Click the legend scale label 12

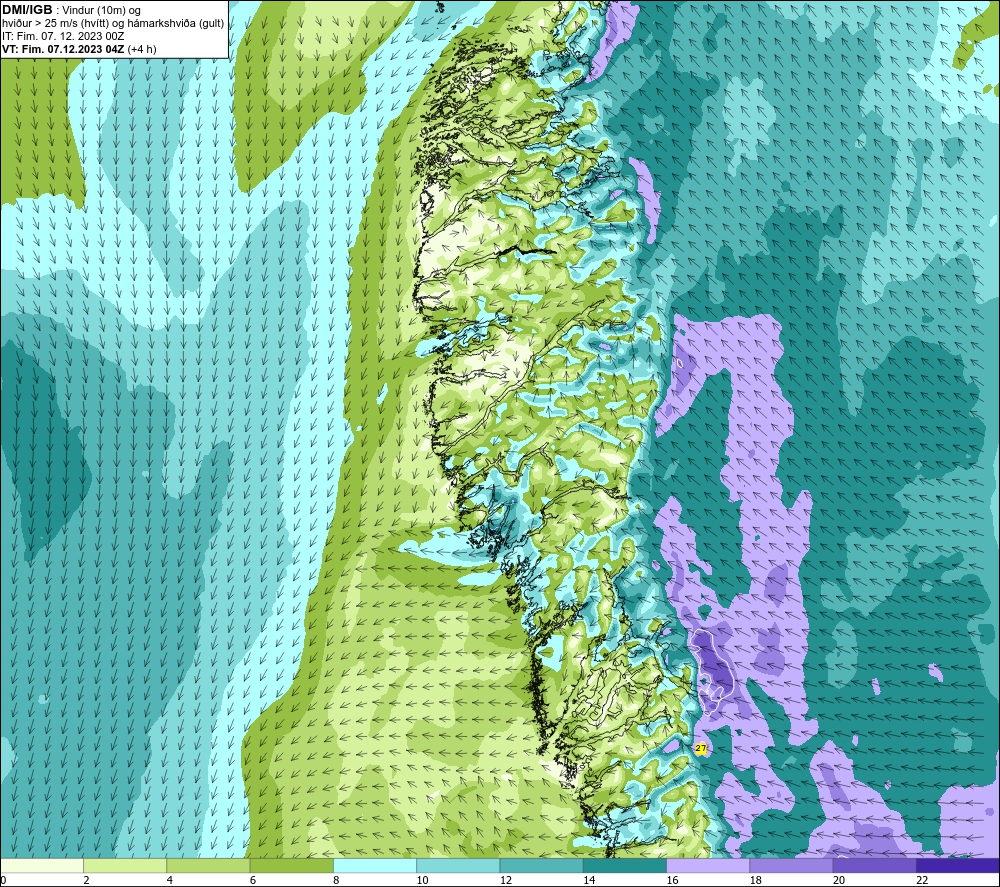tap(506, 880)
